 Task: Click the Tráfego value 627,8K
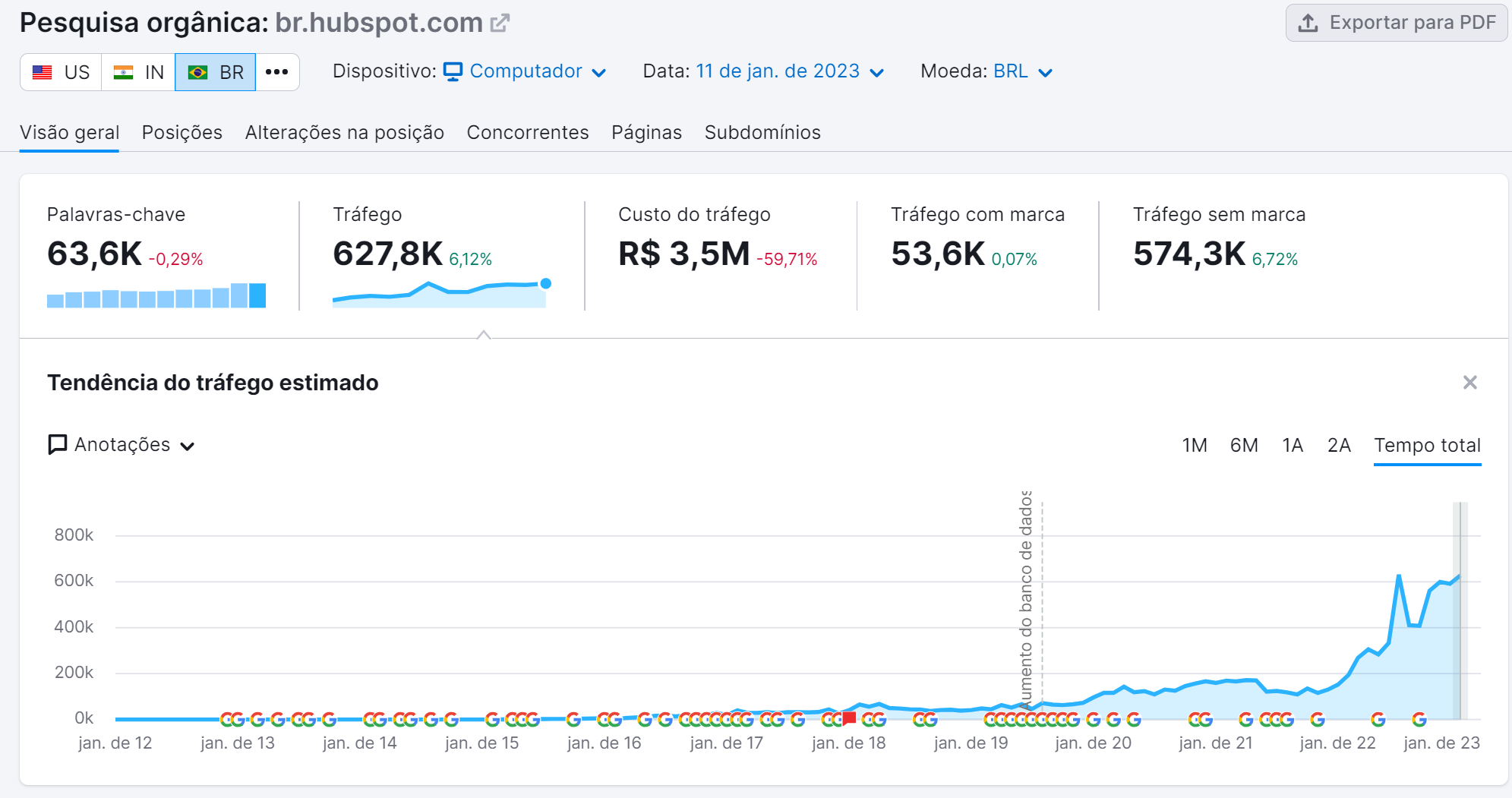(x=387, y=254)
